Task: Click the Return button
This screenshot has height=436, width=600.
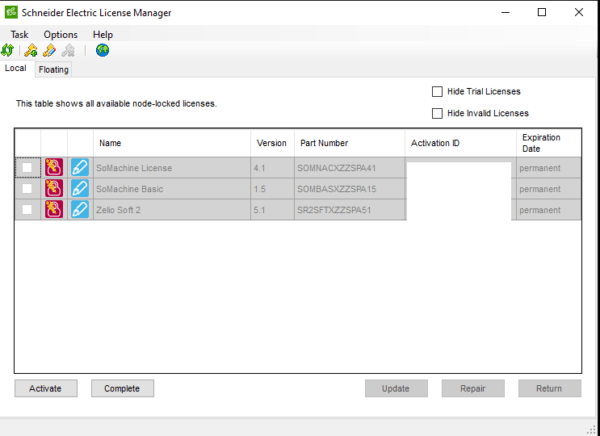Action: pyautogui.click(x=549, y=389)
